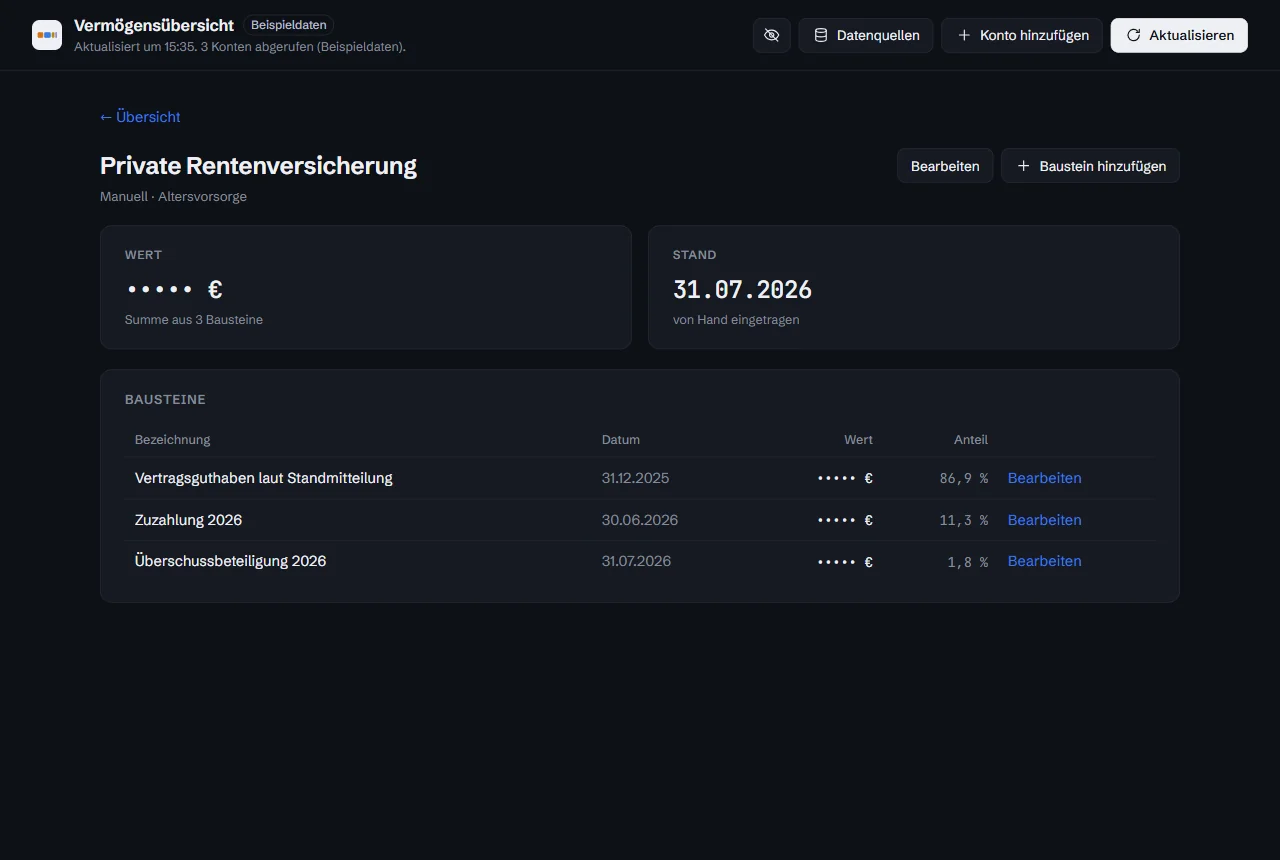Go back via the Übersicht link
The height and width of the screenshot is (860, 1280).
pos(140,117)
